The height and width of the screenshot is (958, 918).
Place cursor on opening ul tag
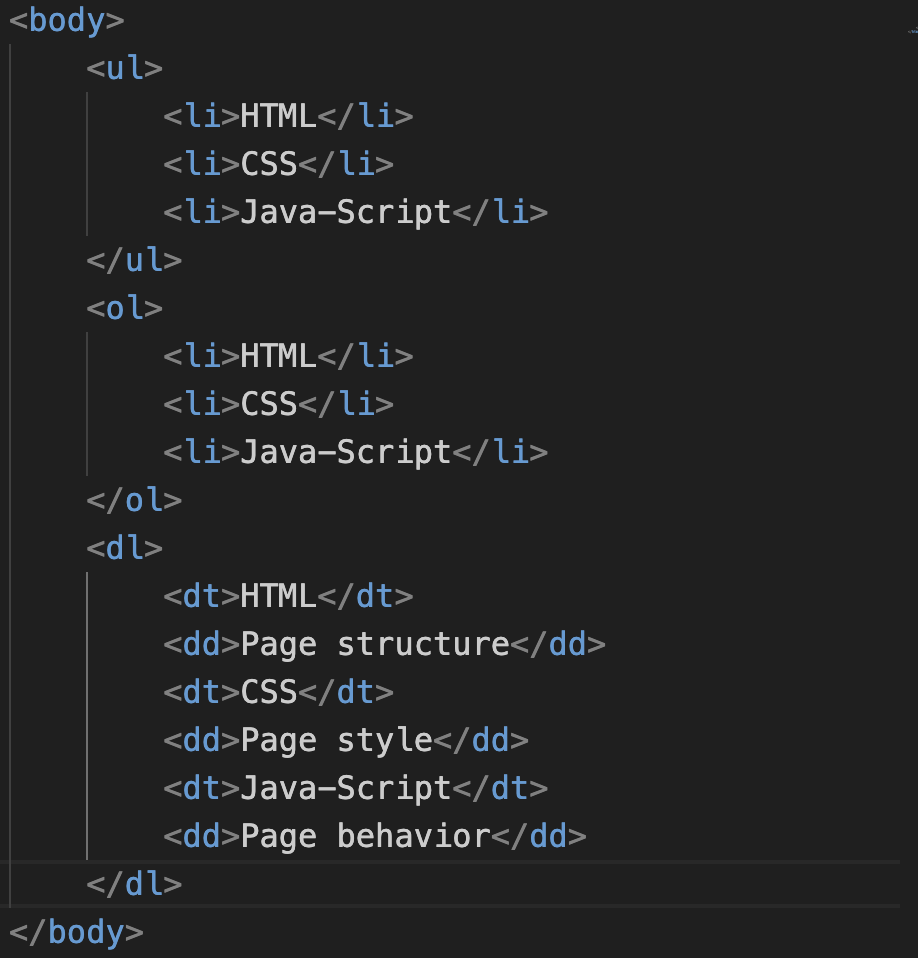(x=125, y=68)
